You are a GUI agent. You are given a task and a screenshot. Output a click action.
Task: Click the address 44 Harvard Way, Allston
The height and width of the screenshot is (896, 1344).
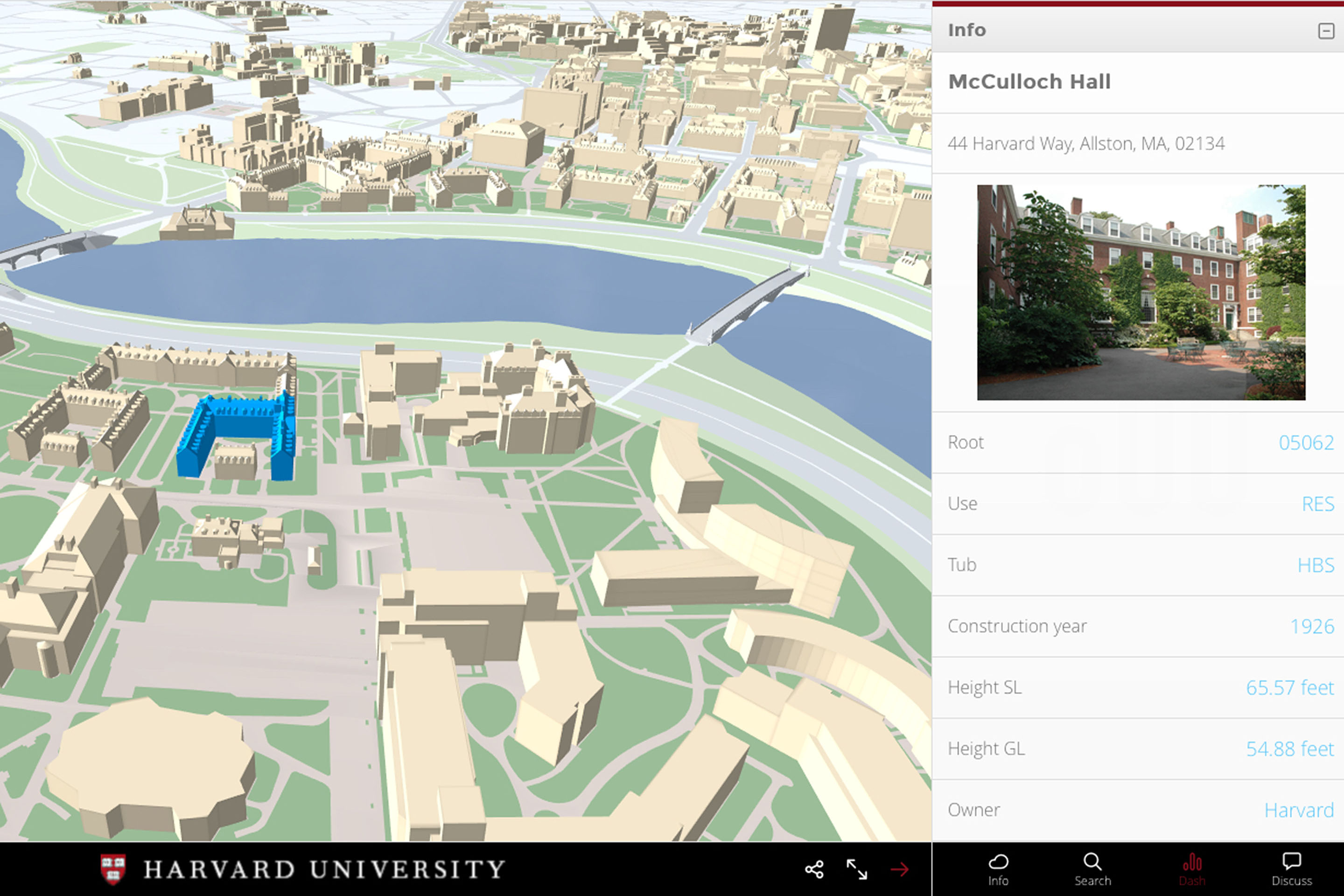[x=1086, y=143]
